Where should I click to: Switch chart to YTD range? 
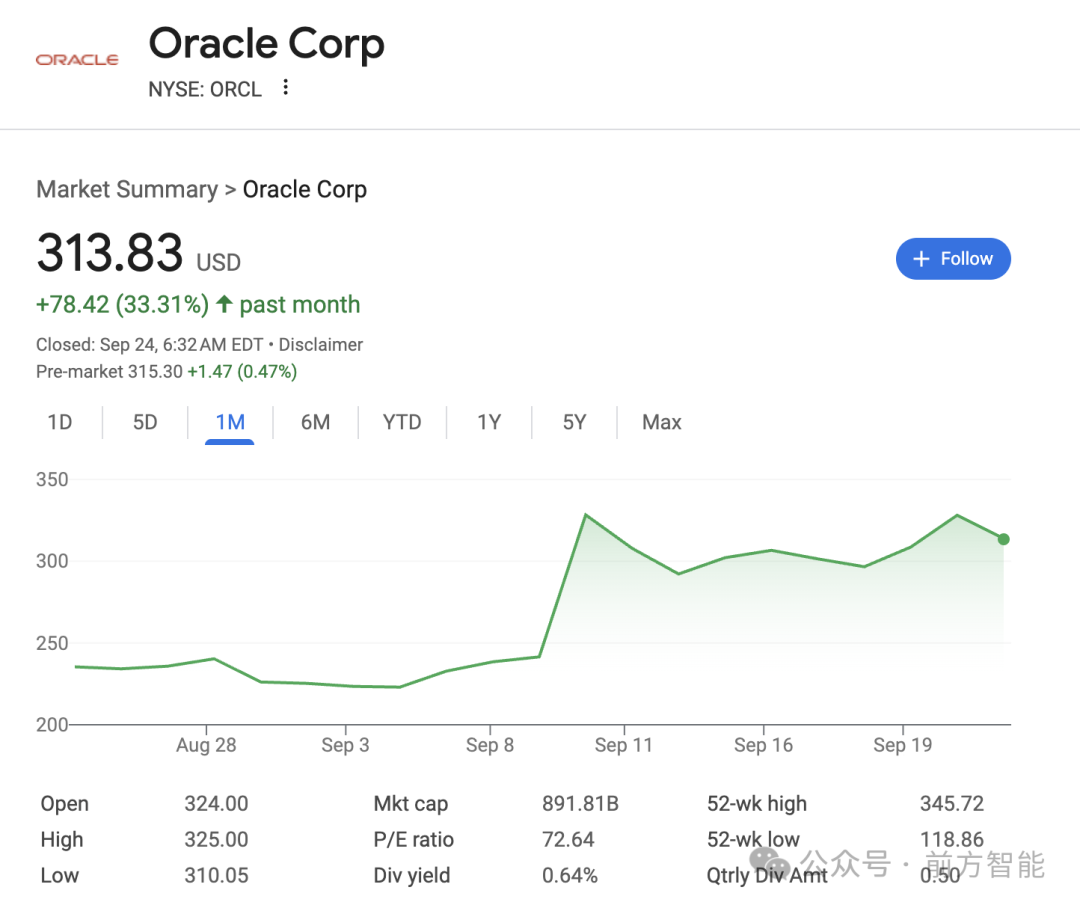click(x=402, y=422)
